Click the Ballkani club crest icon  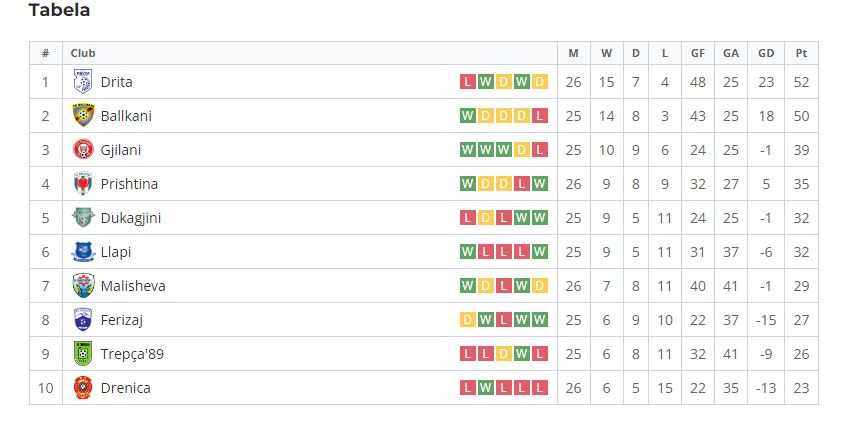pos(83,116)
